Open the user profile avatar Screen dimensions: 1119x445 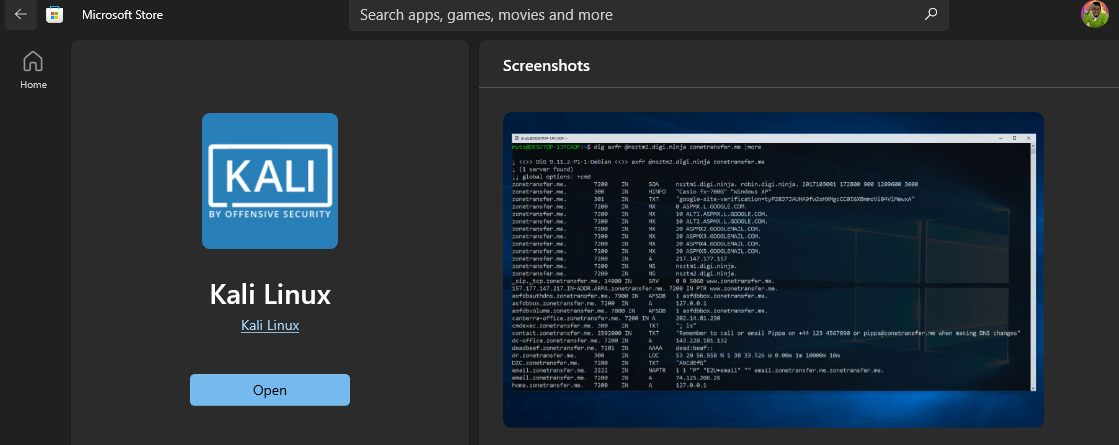coord(1094,15)
